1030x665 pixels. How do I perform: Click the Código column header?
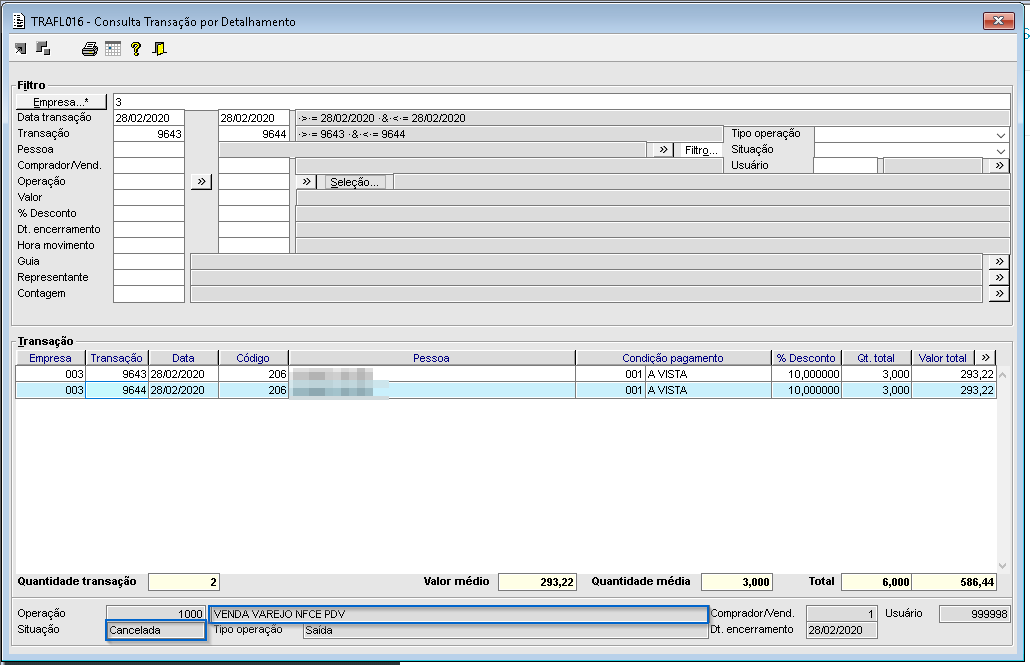pos(253,358)
